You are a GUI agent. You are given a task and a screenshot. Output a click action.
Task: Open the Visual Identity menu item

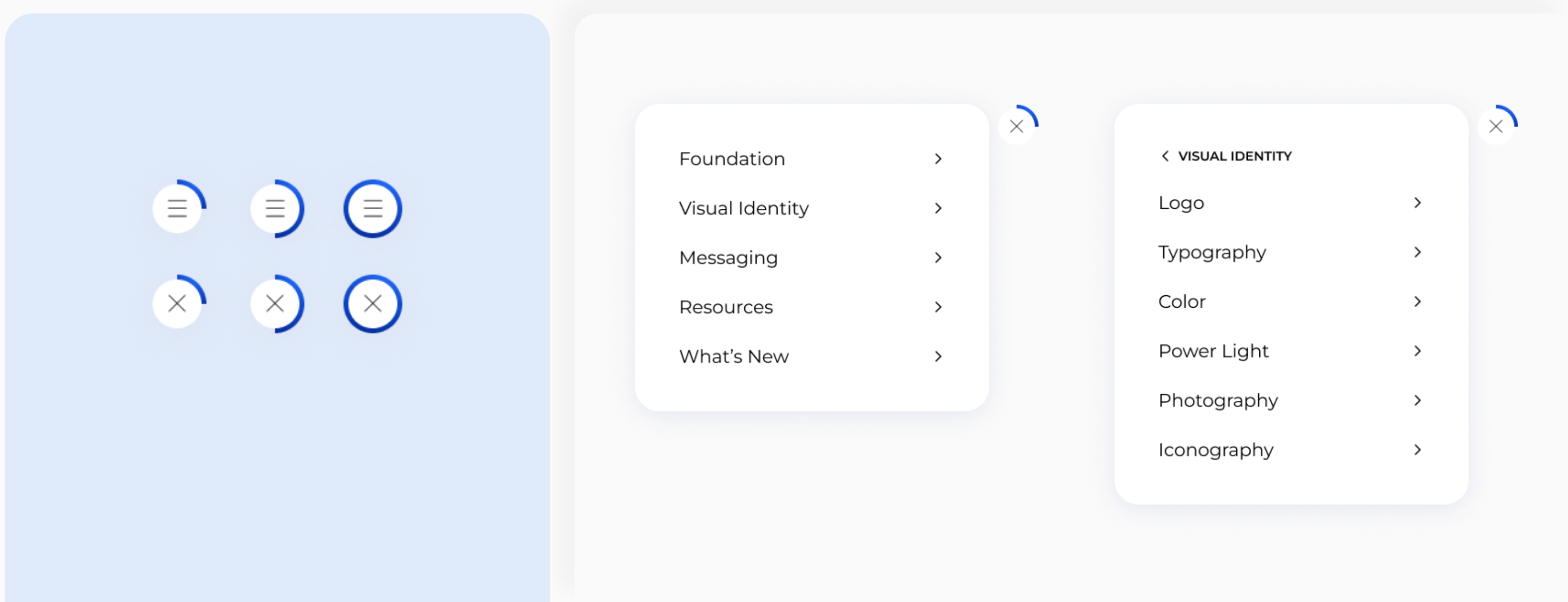pyautogui.click(x=811, y=208)
